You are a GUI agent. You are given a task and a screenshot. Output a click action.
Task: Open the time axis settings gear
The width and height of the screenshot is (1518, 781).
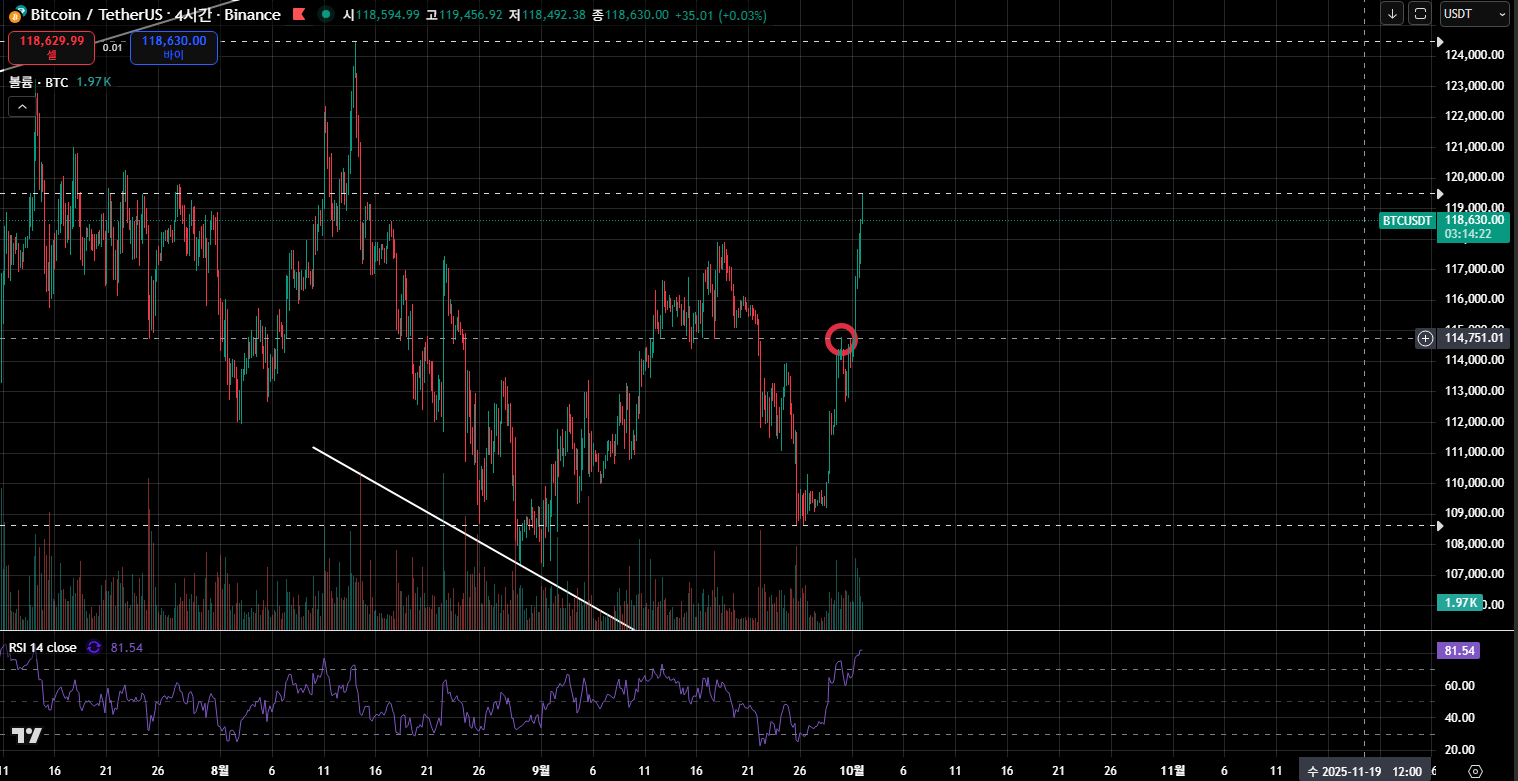click(1475, 770)
